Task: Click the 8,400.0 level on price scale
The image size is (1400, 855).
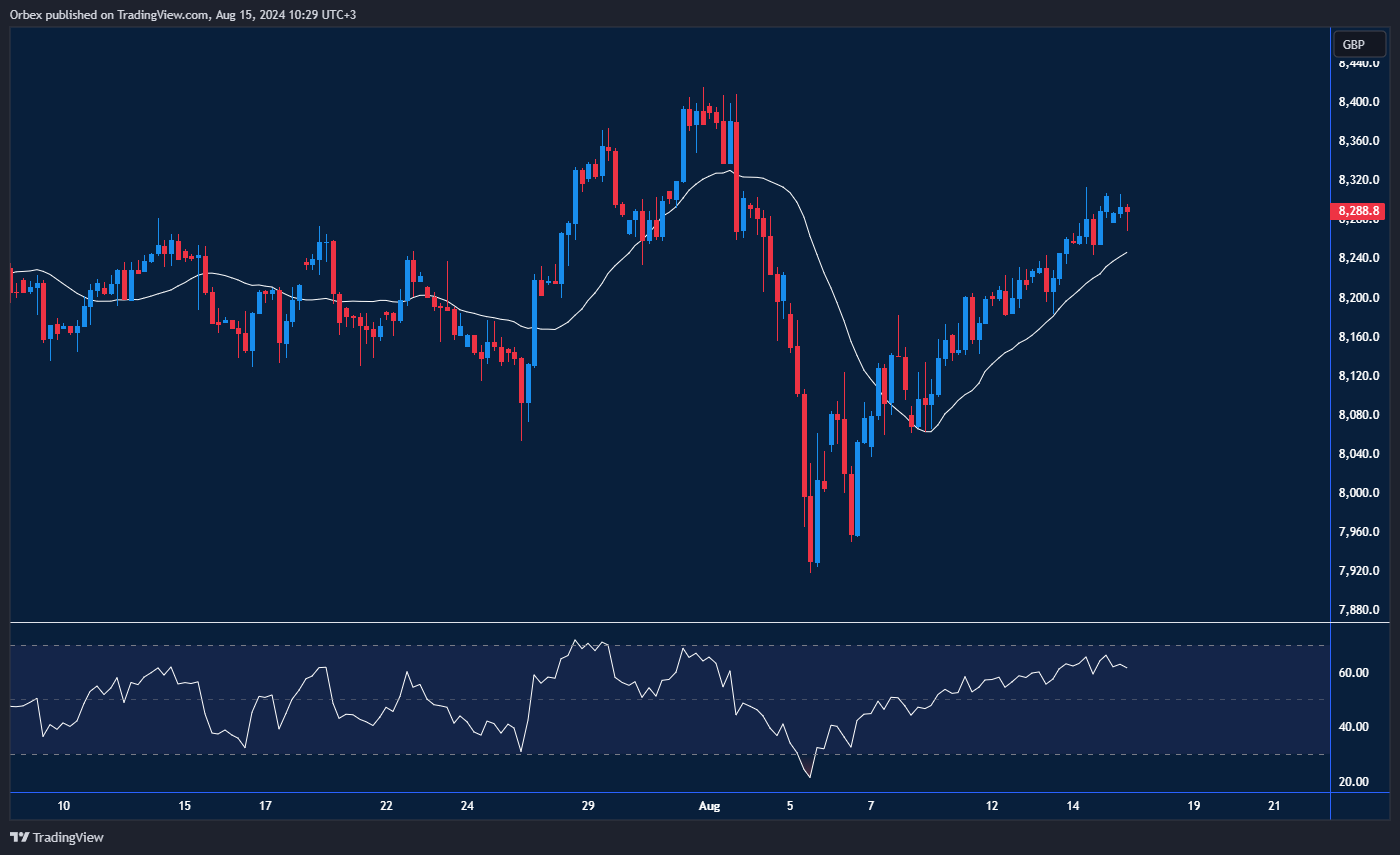Action: pyautogui.click(x=1359, y=102)
